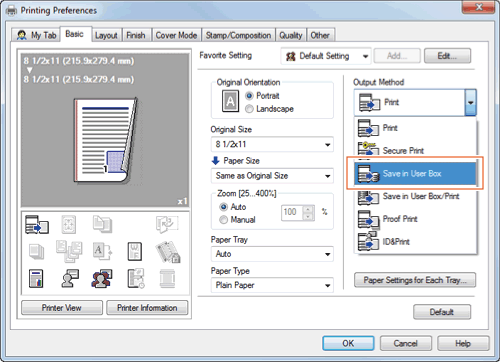Select Proof Print from the list
Screen dimensions: 500x362
tap(415, 219)
